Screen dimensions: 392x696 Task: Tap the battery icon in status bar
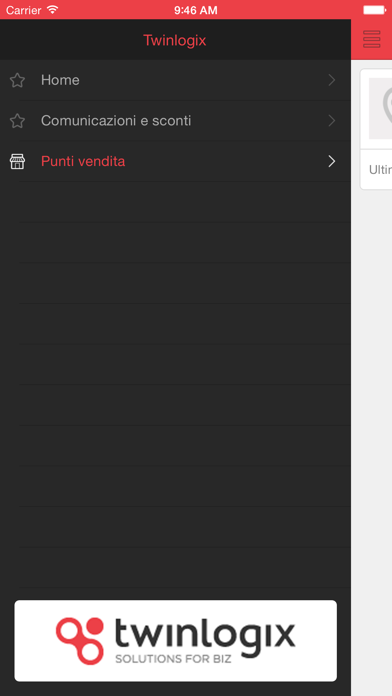(x=374, y=10)
